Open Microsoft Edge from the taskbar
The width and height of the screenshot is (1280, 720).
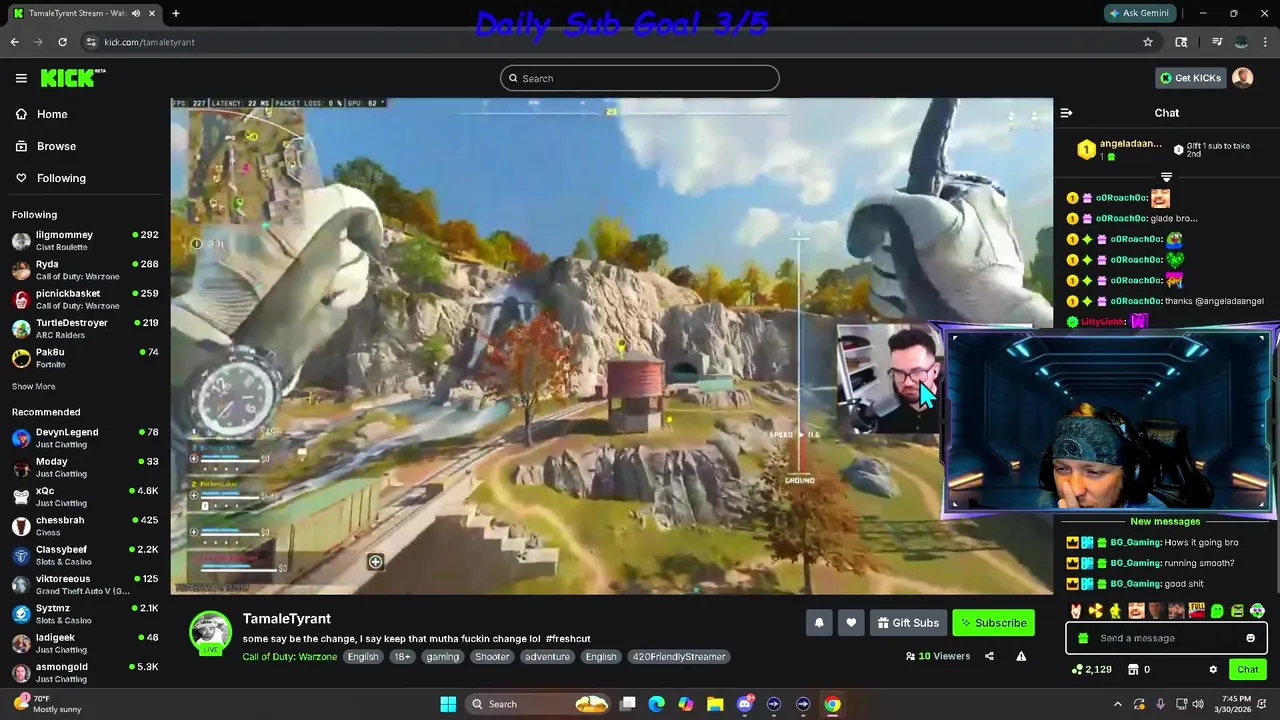click(x=656, y=704)
